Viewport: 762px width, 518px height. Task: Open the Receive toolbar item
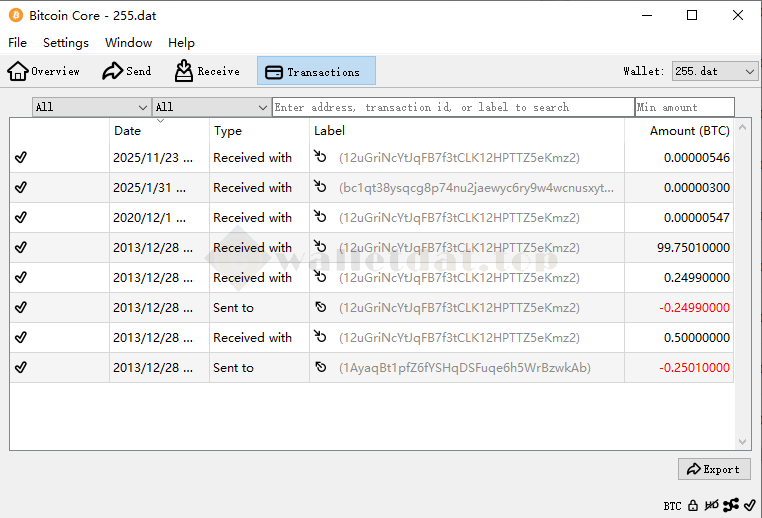tap(207, 71)
